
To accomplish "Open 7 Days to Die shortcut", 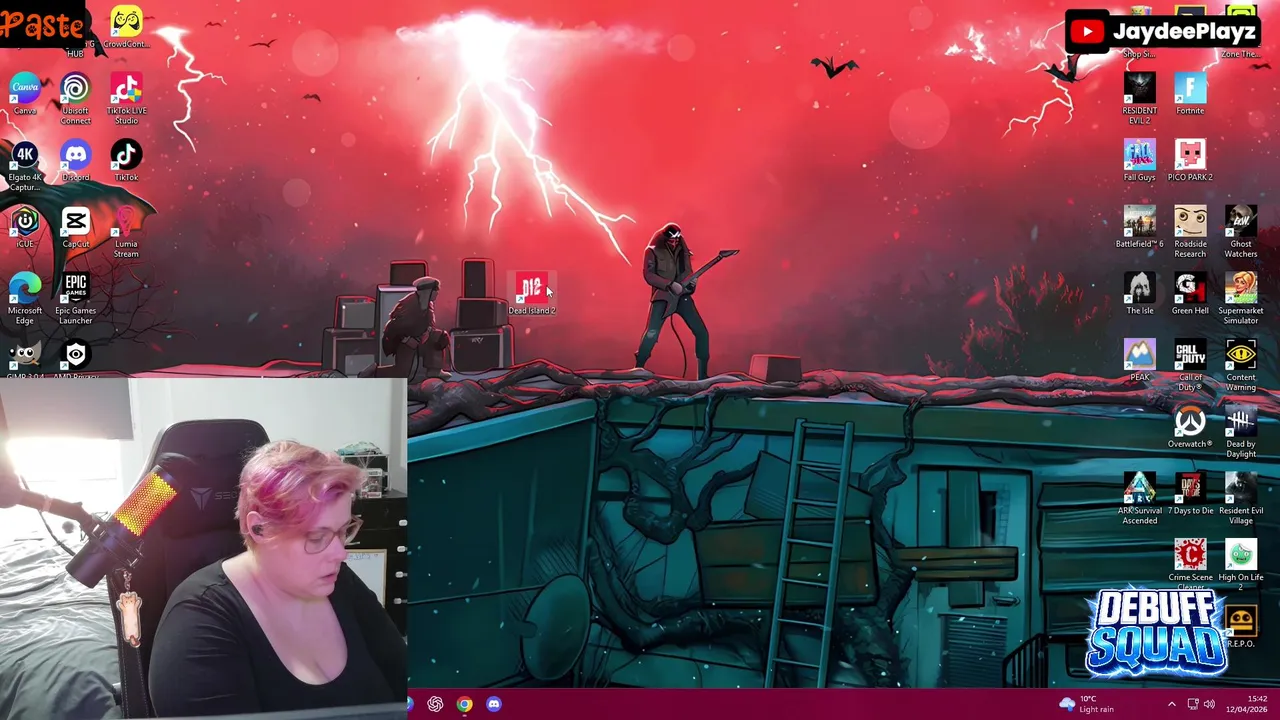I will tap(1190, 494).
